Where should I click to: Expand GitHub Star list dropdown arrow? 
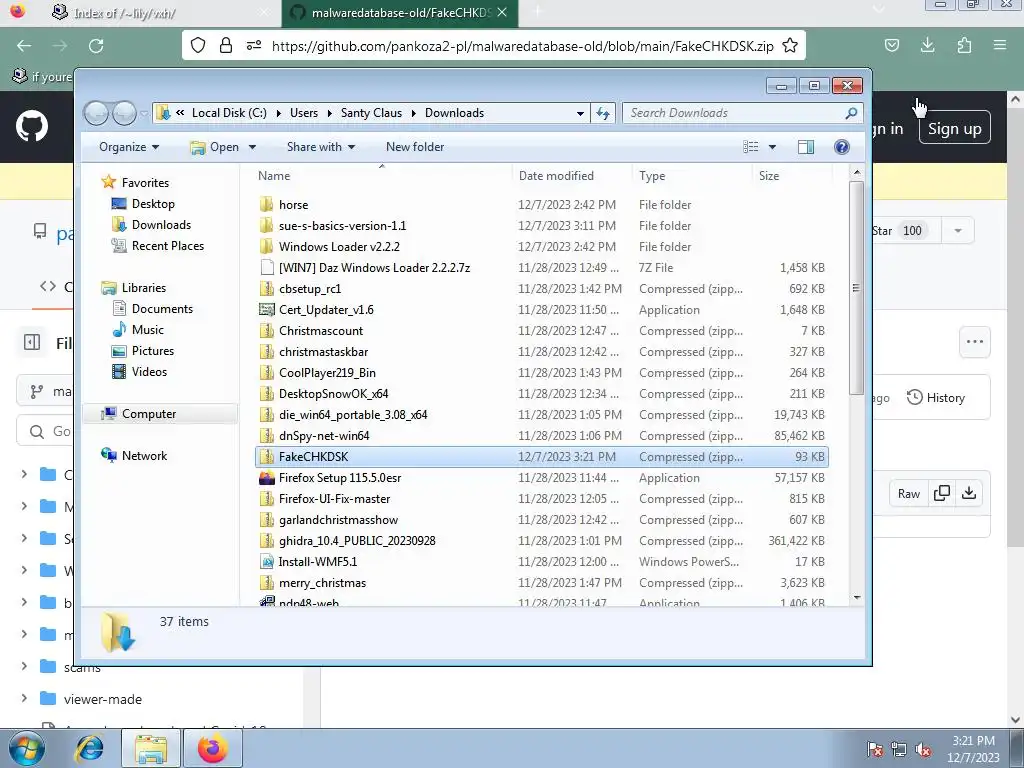[958, 231]
